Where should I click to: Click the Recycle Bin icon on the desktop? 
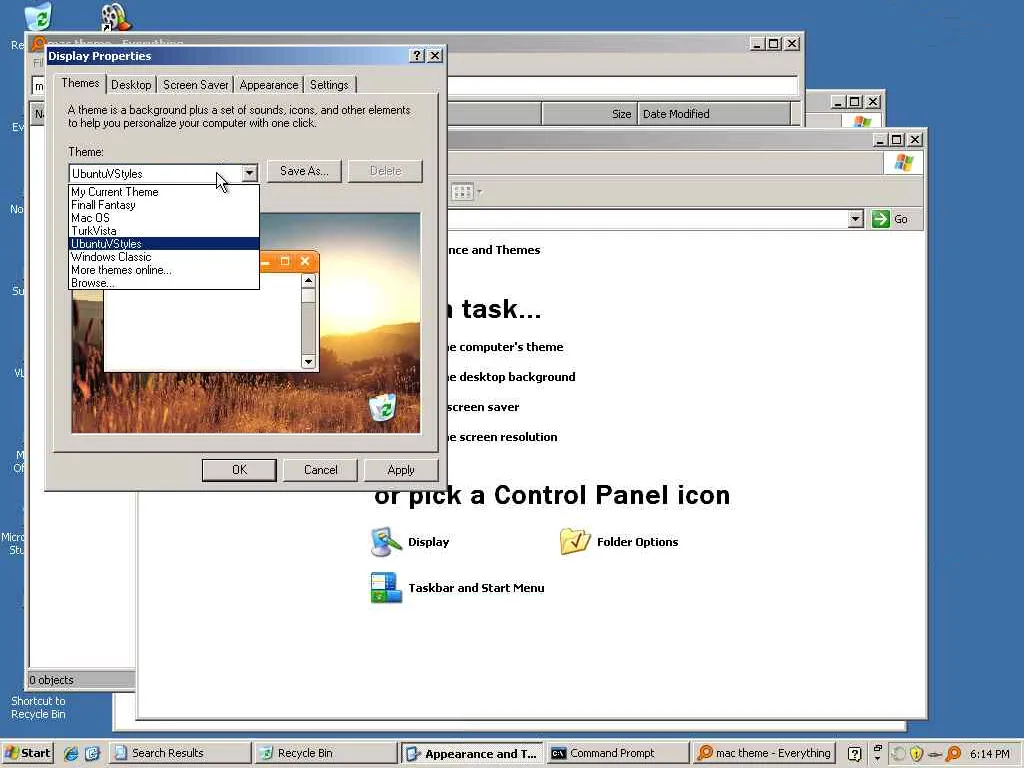click(x=38, y=17)
